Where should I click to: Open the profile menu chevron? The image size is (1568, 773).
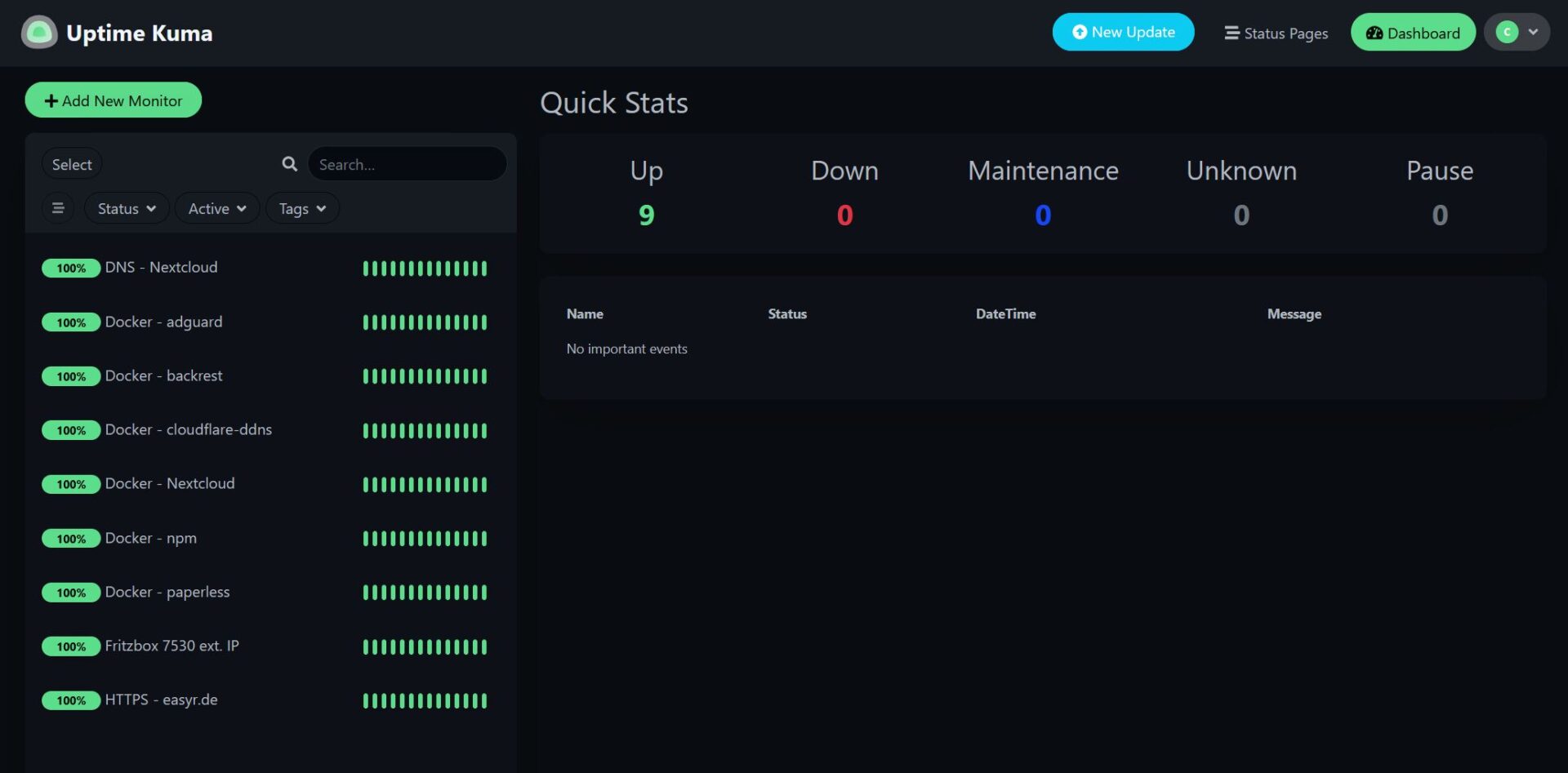pyautogui.click(x=1534, y=33)
